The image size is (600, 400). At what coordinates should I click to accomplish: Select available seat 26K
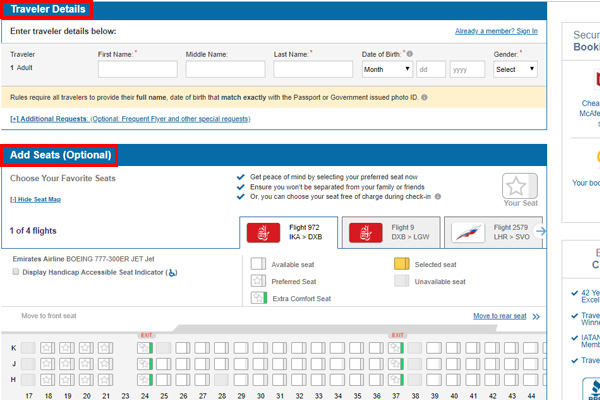pyautogui.click(x=183, y=348)
